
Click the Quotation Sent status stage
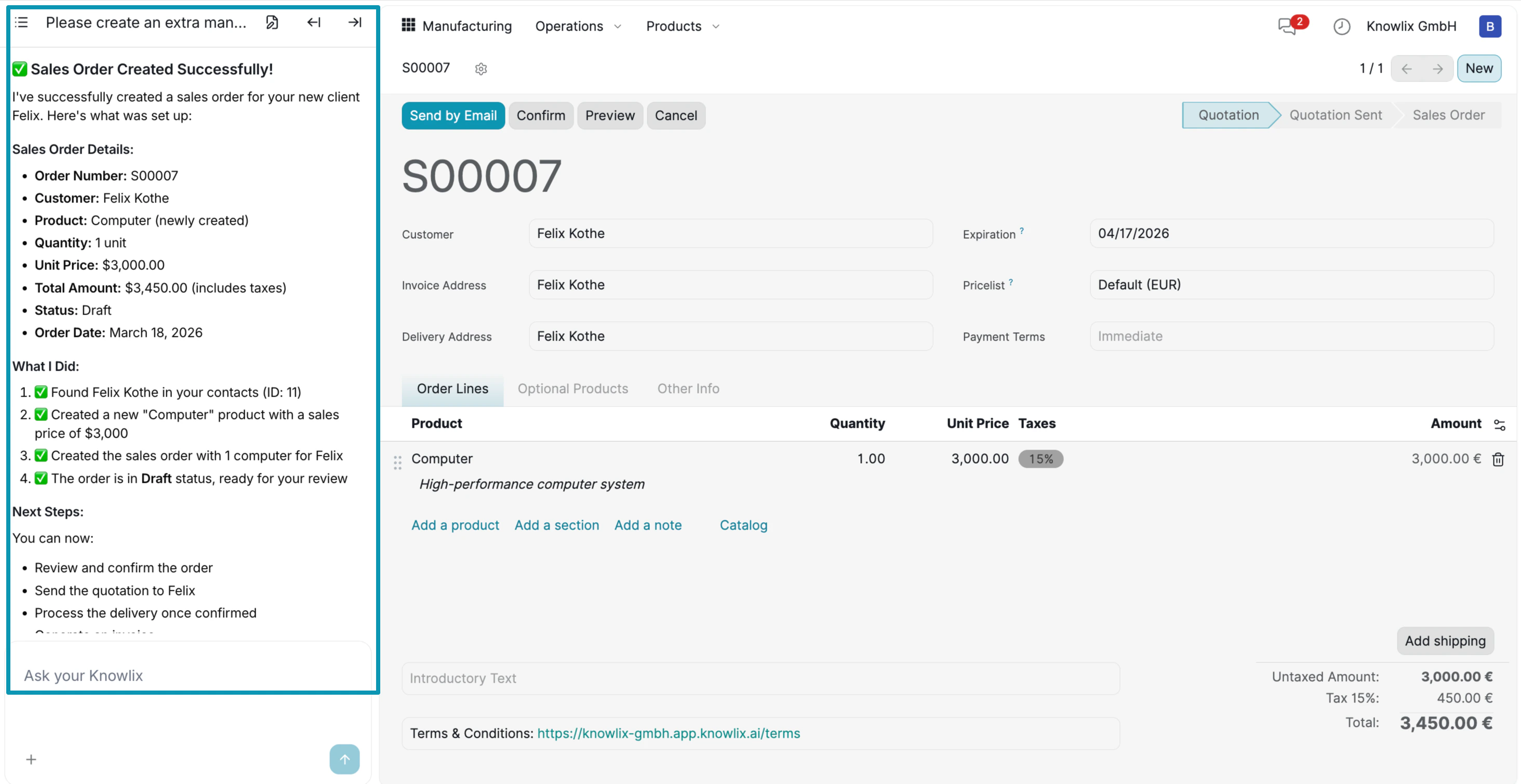pos(1335,115)
